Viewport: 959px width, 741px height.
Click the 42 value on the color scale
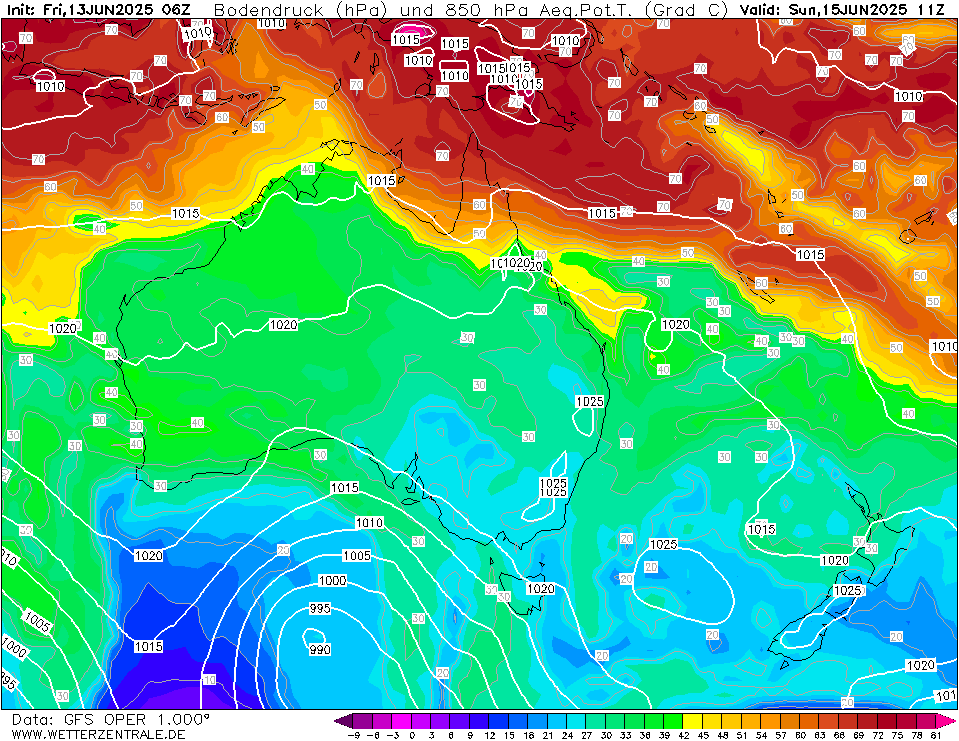tap(684, 735)
